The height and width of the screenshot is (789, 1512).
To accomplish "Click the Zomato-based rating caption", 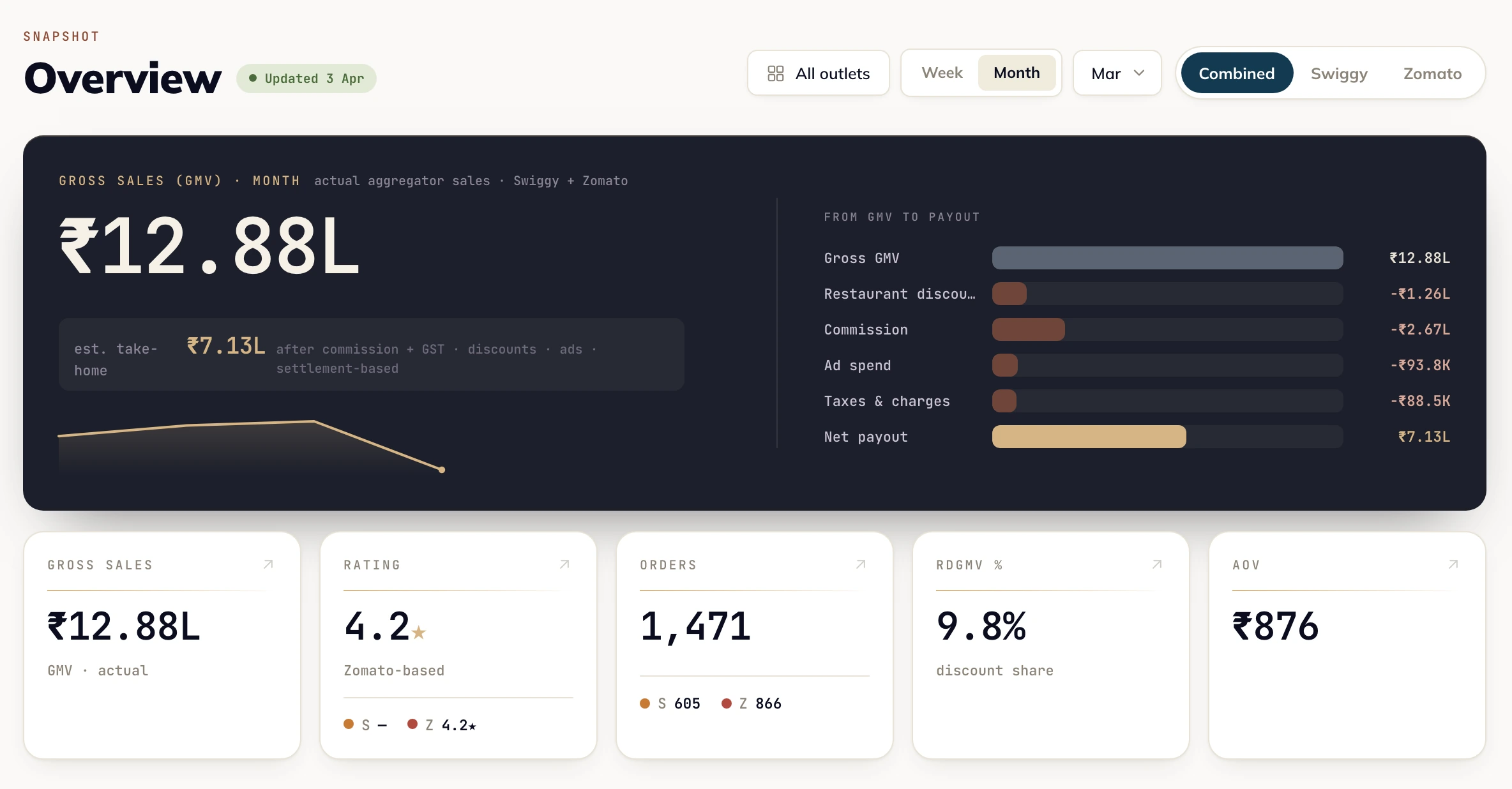I will [x=394, y=670].
